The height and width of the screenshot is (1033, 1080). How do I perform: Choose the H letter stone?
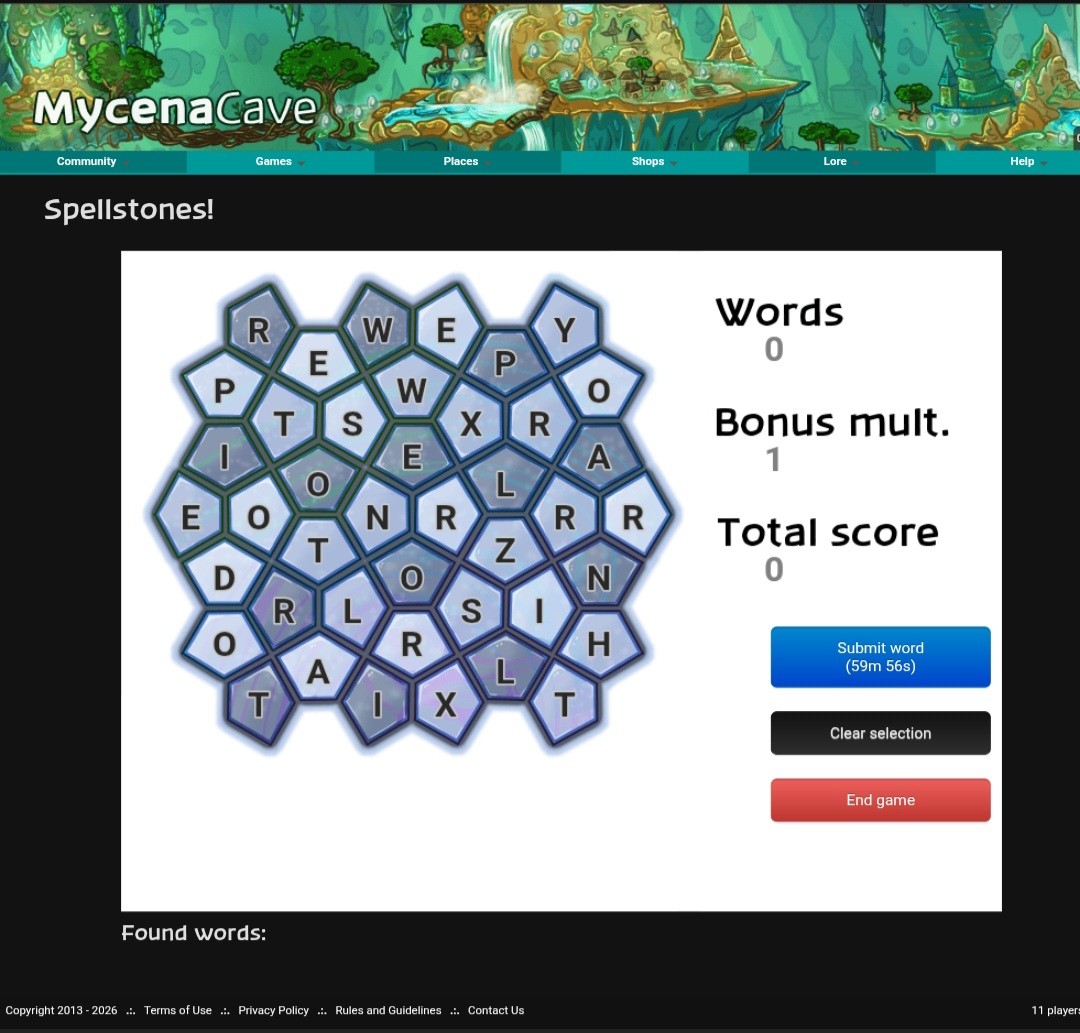pyautogui.click(x=598, y=644)
